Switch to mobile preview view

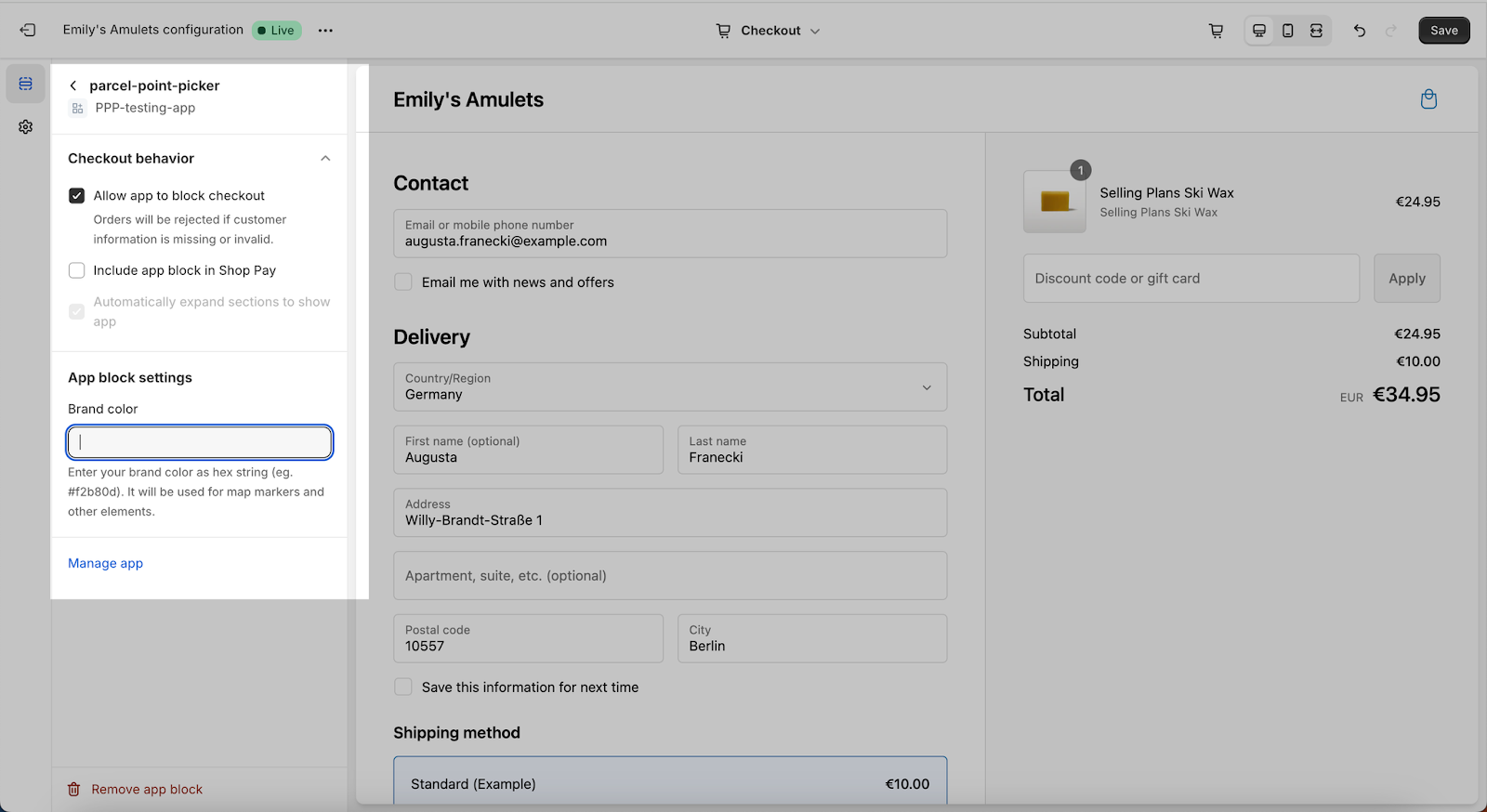(1287, 31)
